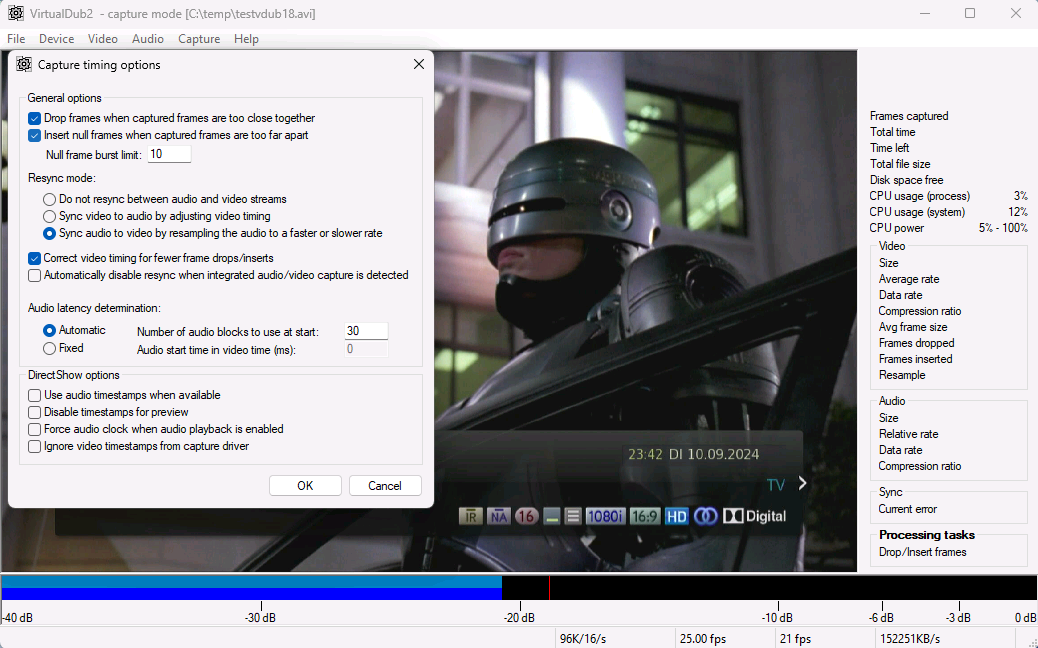Click the IR indicator icon on overlay
The width and height of the screenshot is (1038, 648).
pos(471,516)
